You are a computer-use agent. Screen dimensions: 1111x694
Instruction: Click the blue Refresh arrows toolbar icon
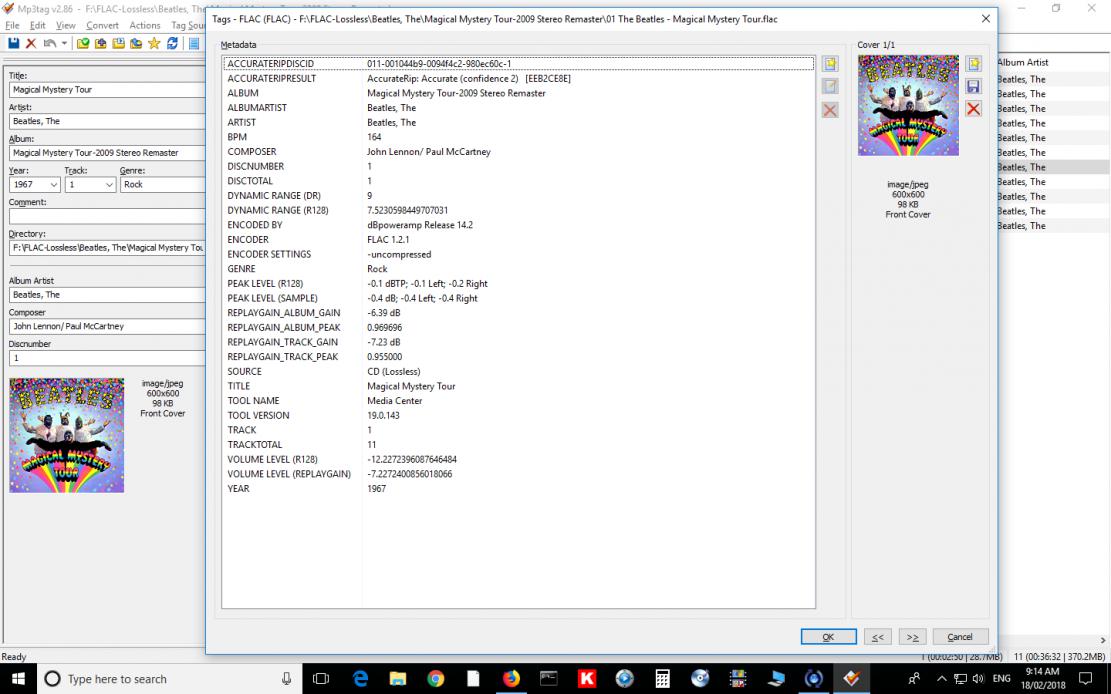coord(172,43)
